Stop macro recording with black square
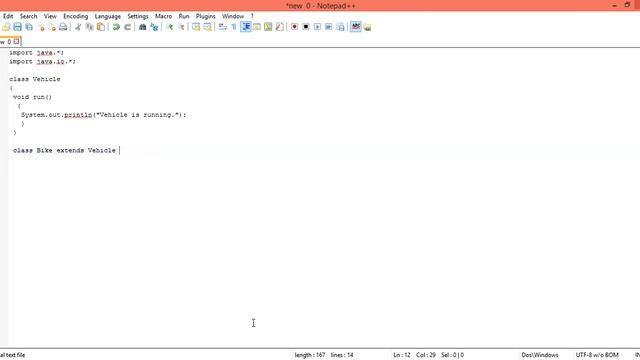 coord(306,27)
